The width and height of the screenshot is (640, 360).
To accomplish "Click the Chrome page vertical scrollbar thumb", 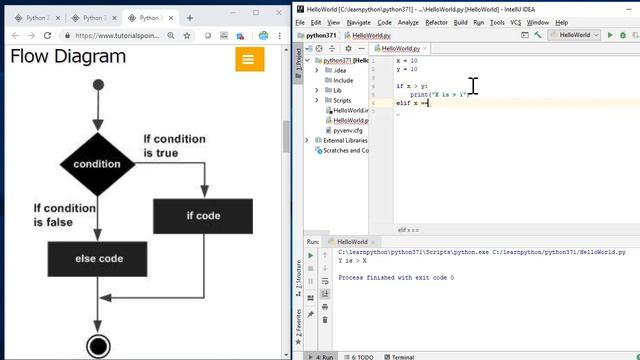I will [286, 136].
